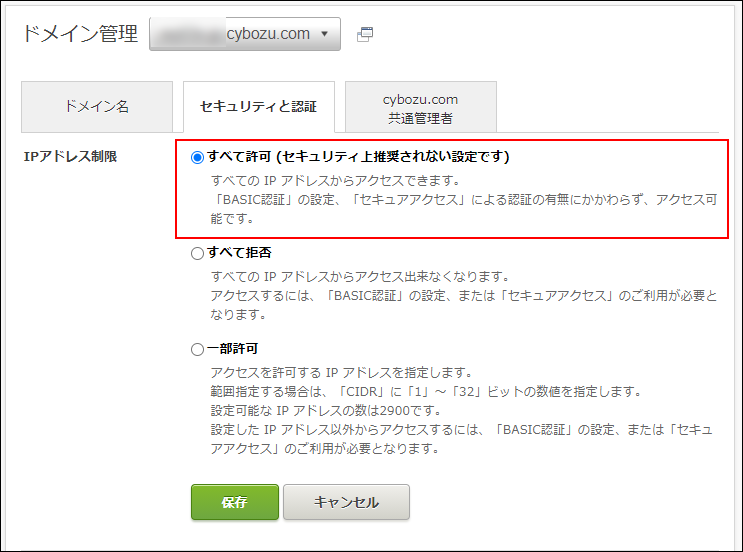
Task: Enable the 一部許可 radio option
Action: coord(197,349)
